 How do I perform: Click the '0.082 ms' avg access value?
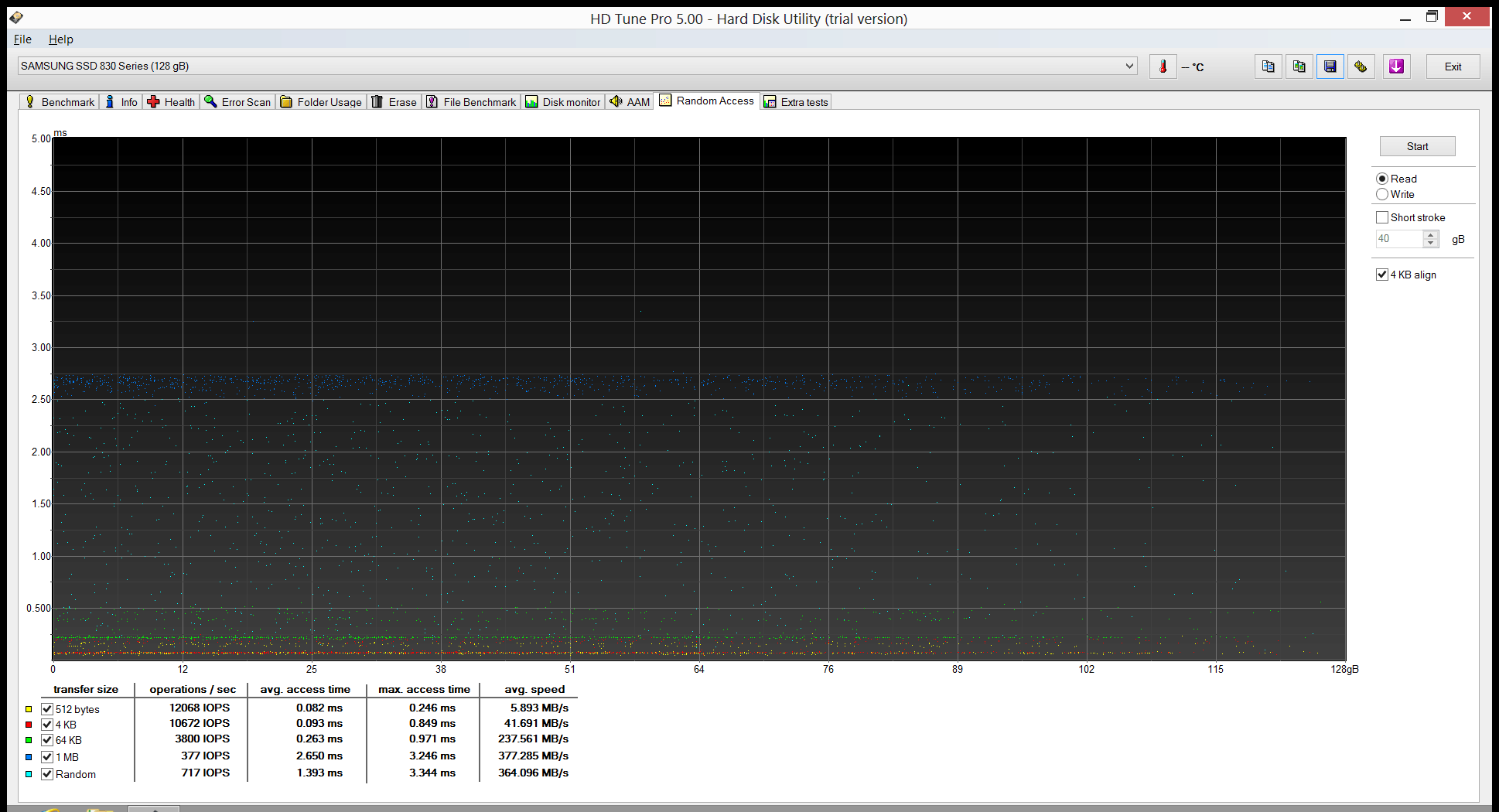(x=319, y=708)
